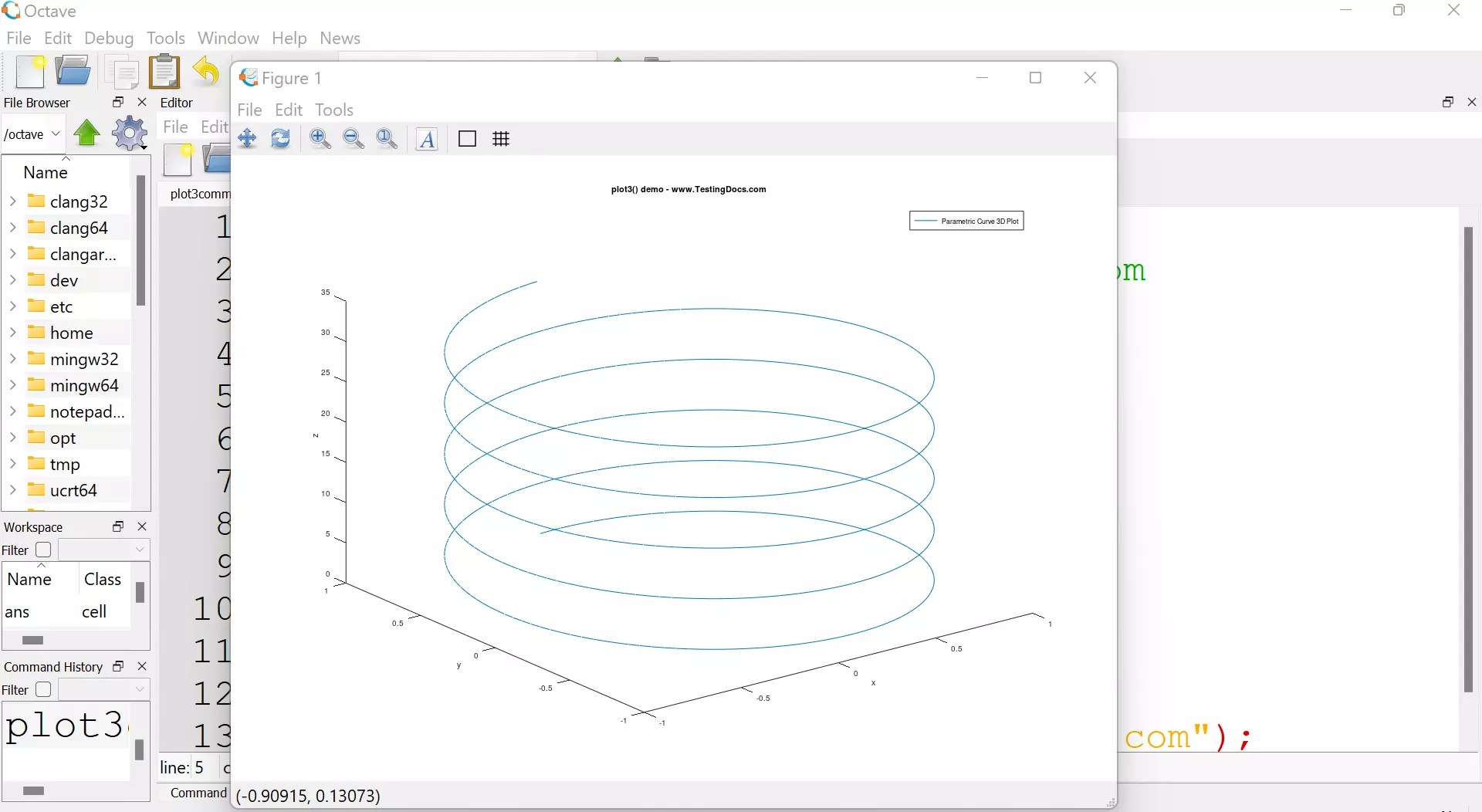Undock the Command History panel
1482x812 pixels.
point(118,666)
